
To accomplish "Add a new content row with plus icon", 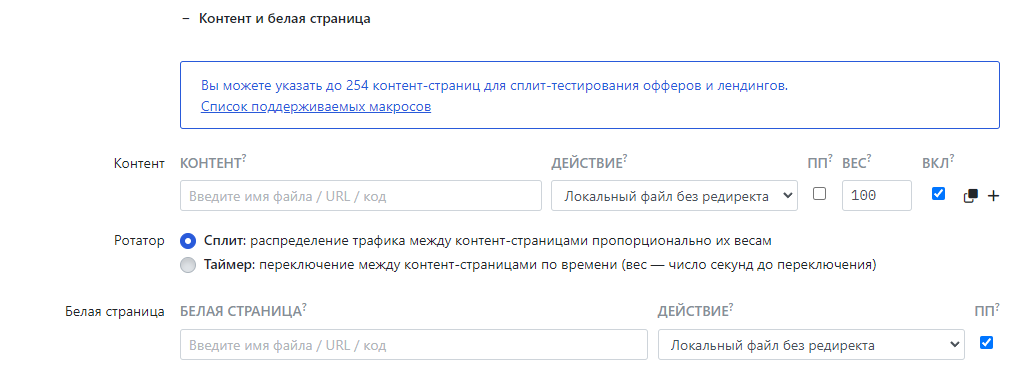I will click(x=993, y=196).
